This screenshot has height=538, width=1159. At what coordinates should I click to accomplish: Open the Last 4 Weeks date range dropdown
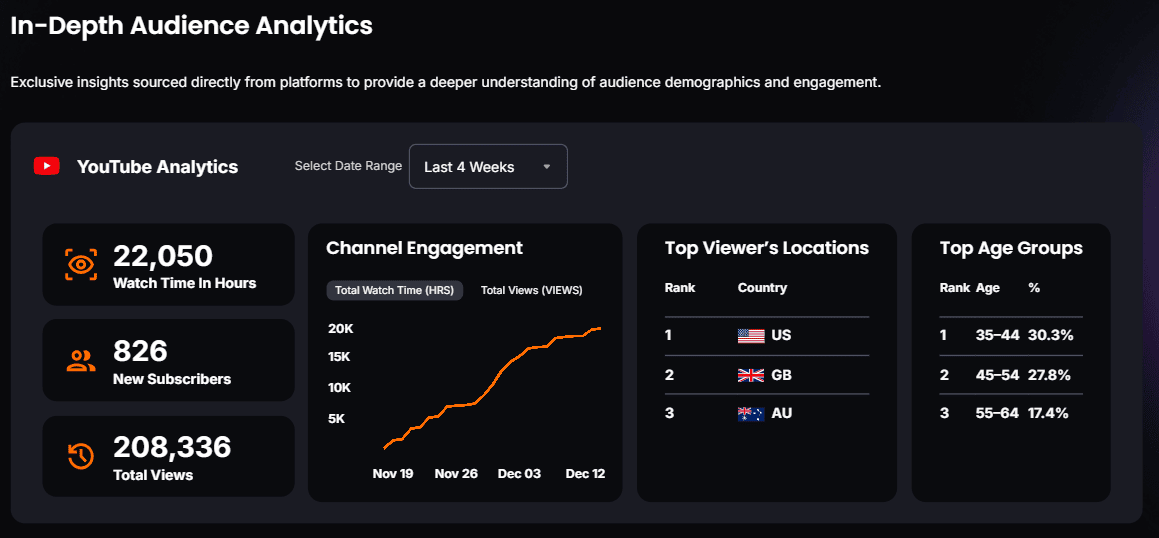(487, 167)
